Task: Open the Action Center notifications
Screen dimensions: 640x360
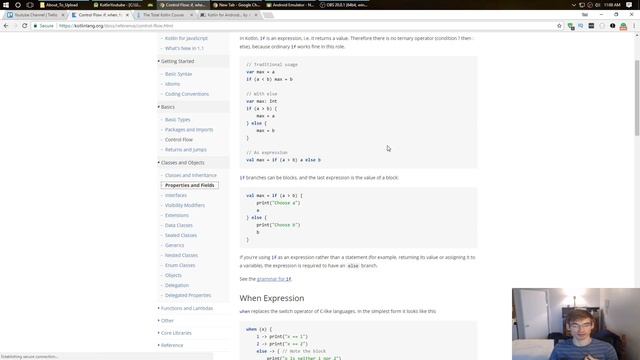Action: coord(629,5)
